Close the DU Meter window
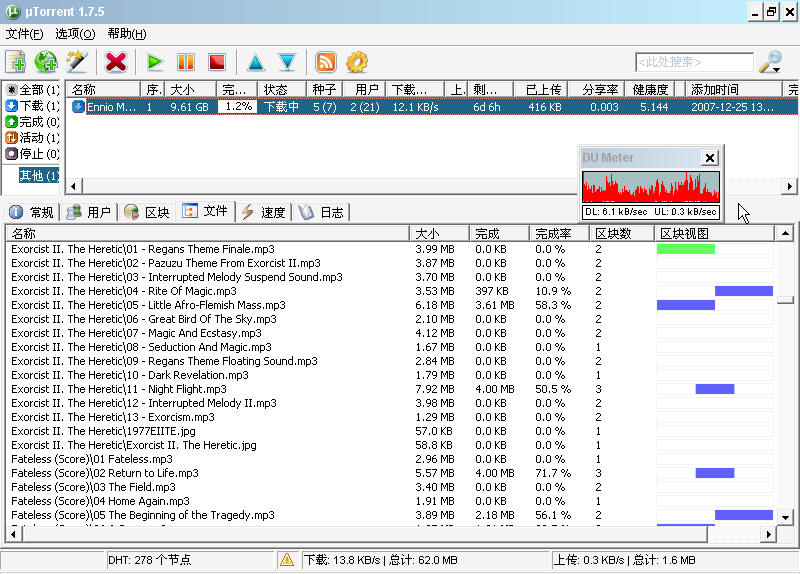800x574 pixels. (x=709, y=158)
